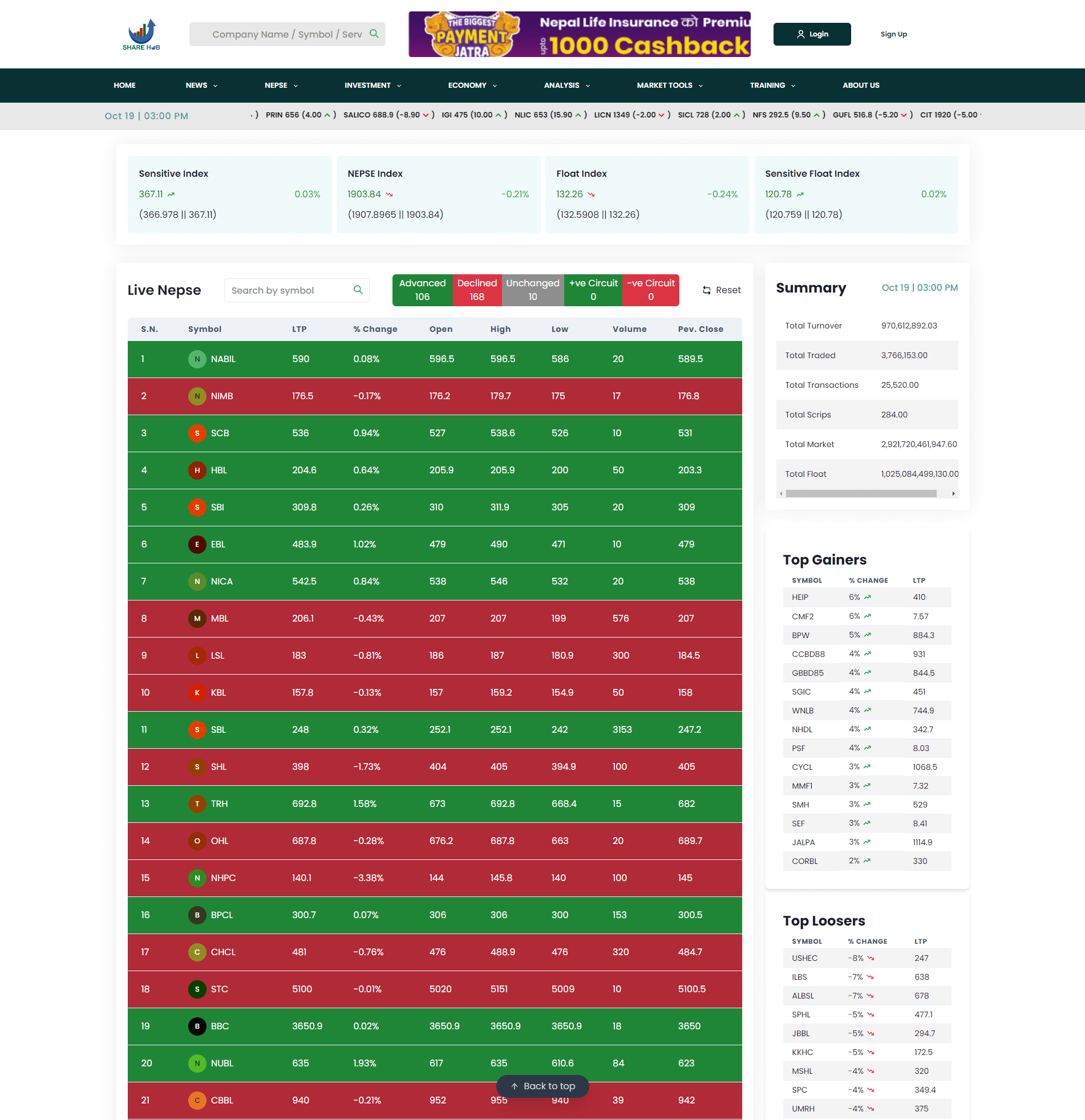Open the ECONOMY dropdown menu
This screenshot has height=1120, width=1085.
point(472,85)
